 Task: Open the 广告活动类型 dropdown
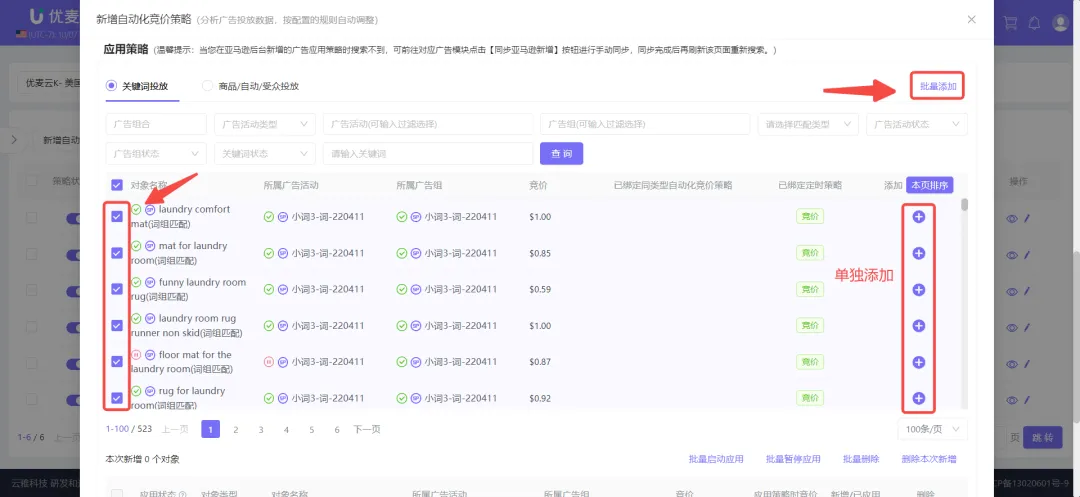264,125
